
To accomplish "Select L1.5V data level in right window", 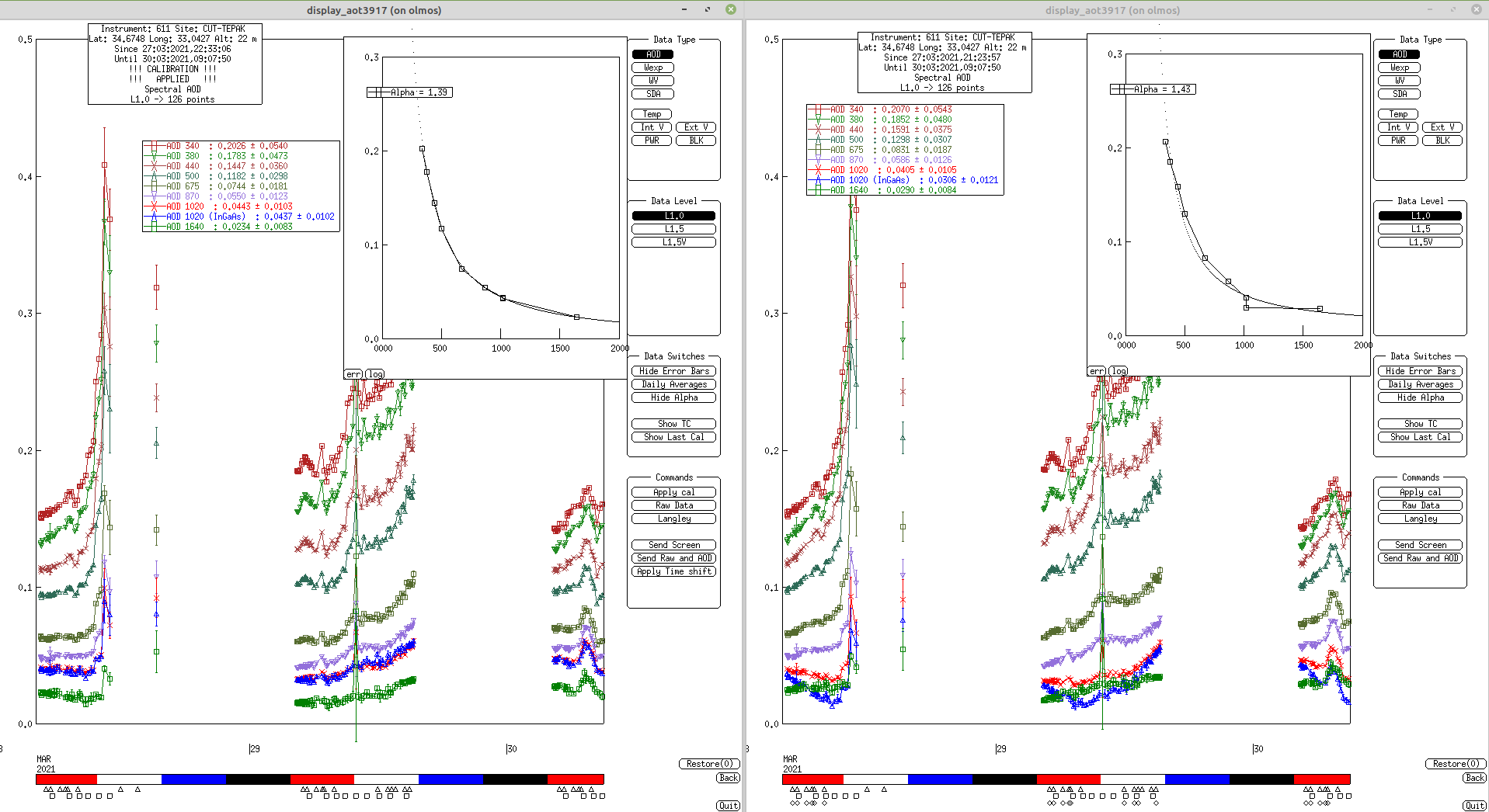I will coord(1420,242).
